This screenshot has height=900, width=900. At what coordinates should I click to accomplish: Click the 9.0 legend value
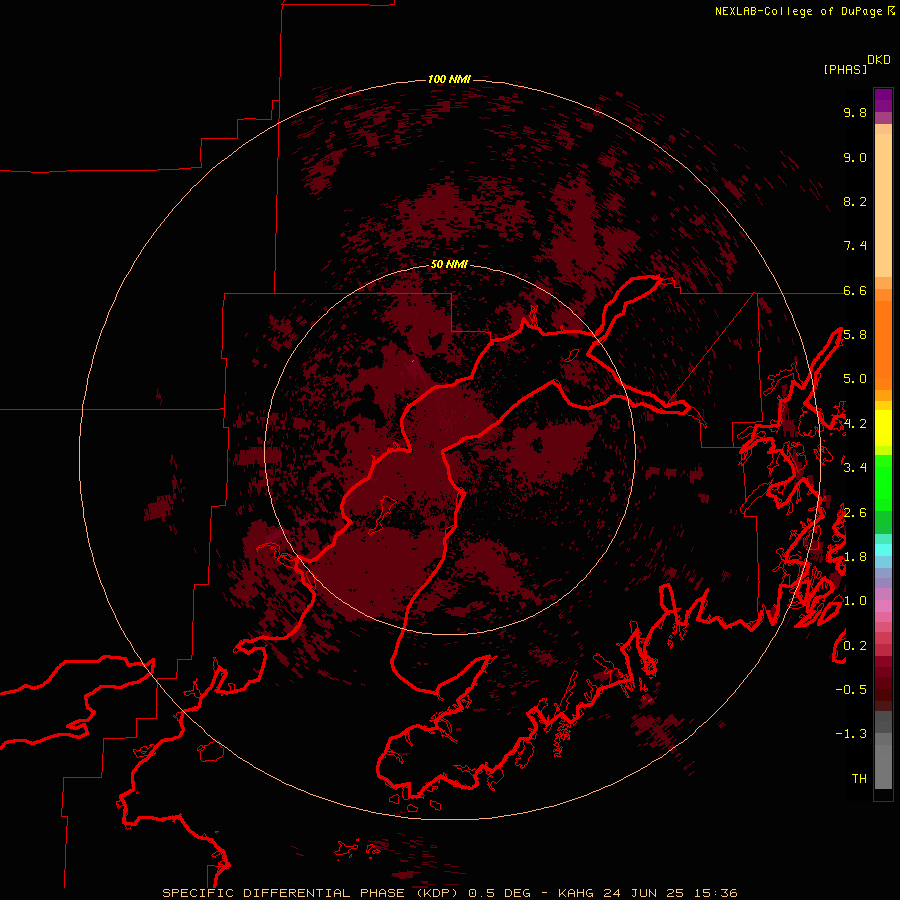[x=855, y=157]
